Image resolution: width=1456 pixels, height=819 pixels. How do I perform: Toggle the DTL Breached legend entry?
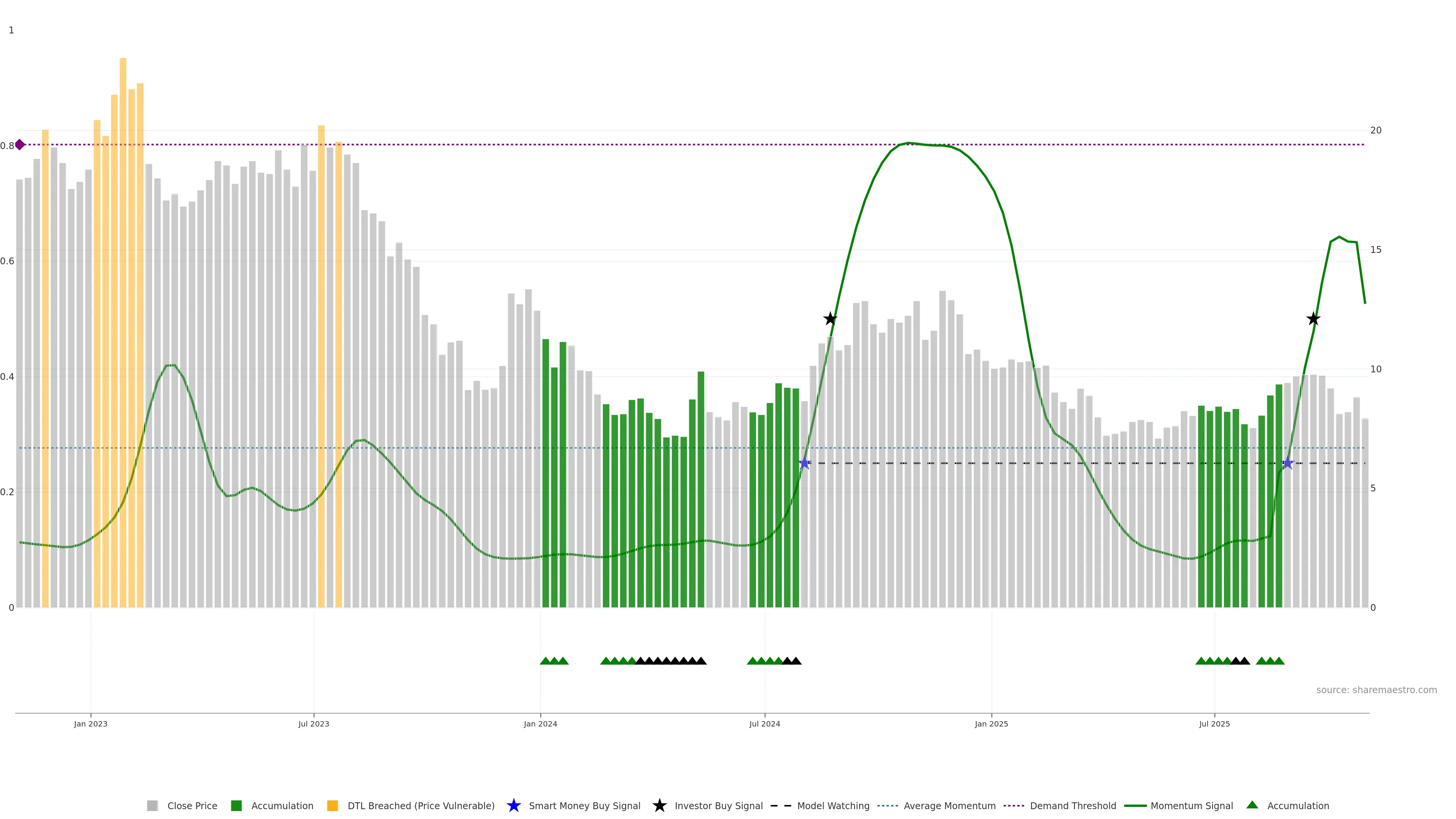[x=420, y=805]
